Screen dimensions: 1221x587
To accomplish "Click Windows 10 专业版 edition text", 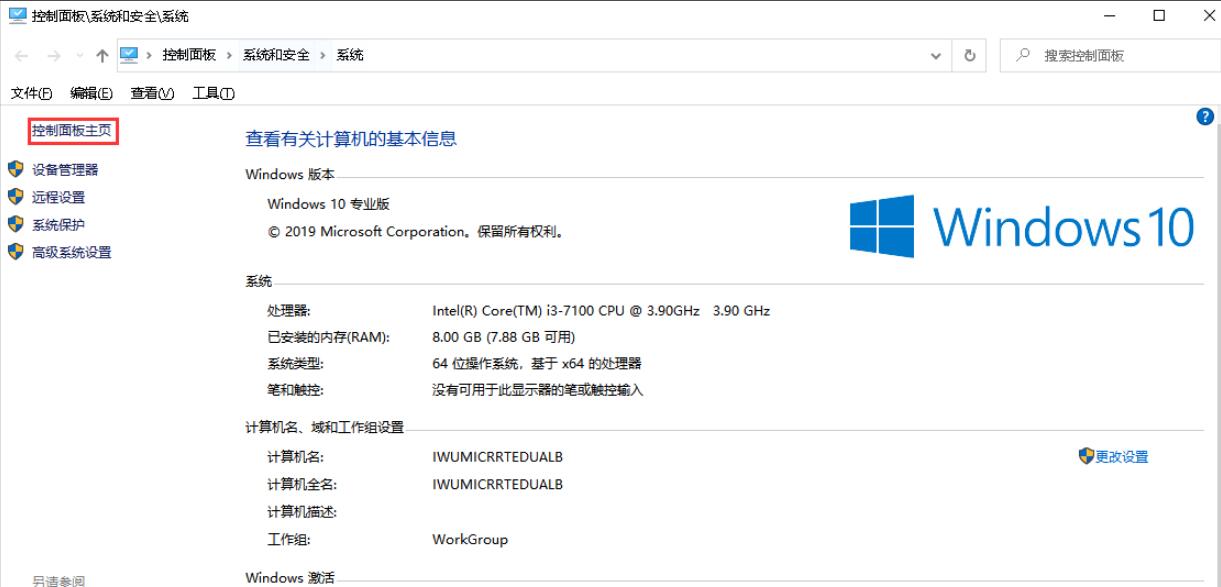I will tap(328, 204).
